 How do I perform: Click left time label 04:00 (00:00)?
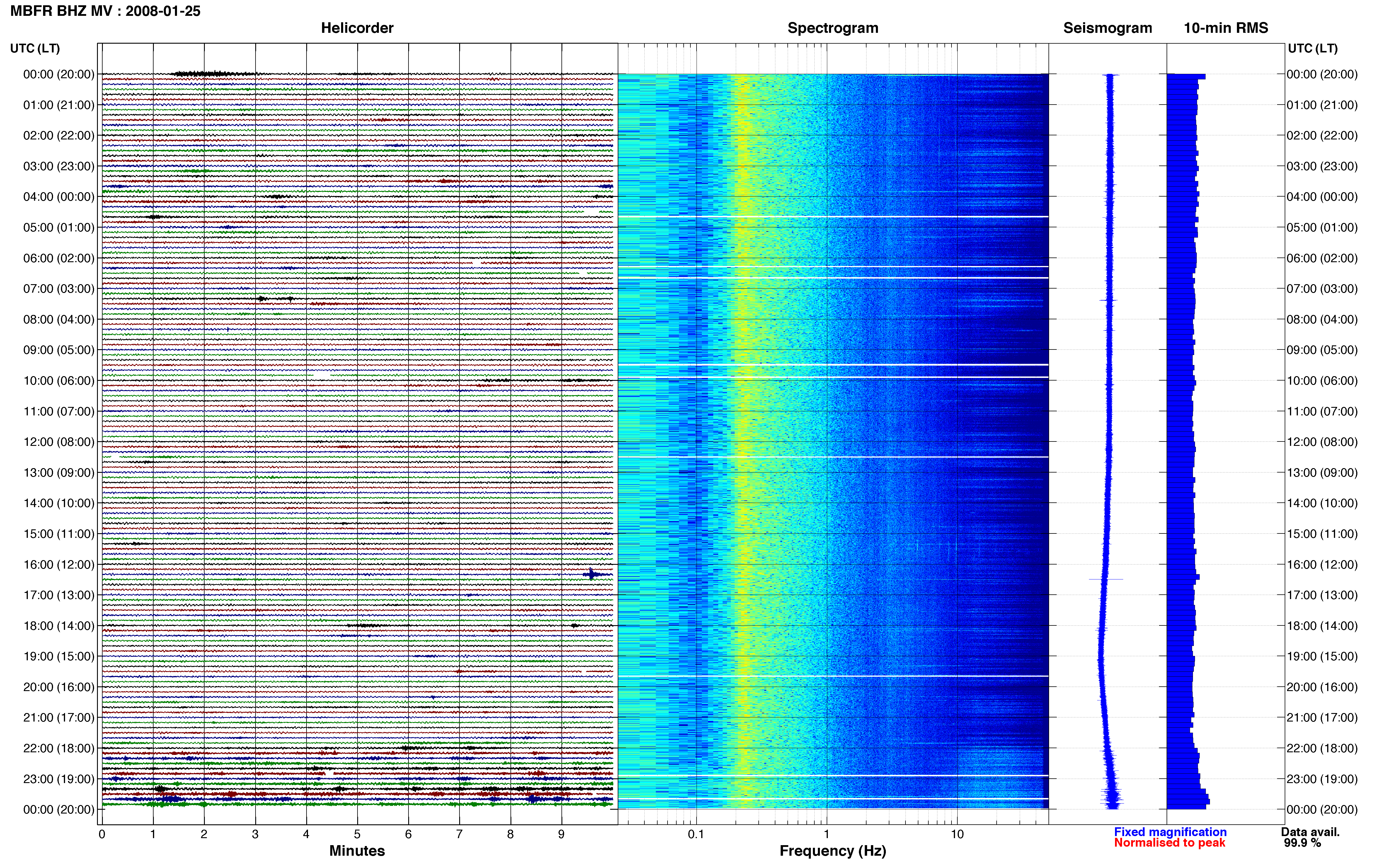(x=59, y=197)
